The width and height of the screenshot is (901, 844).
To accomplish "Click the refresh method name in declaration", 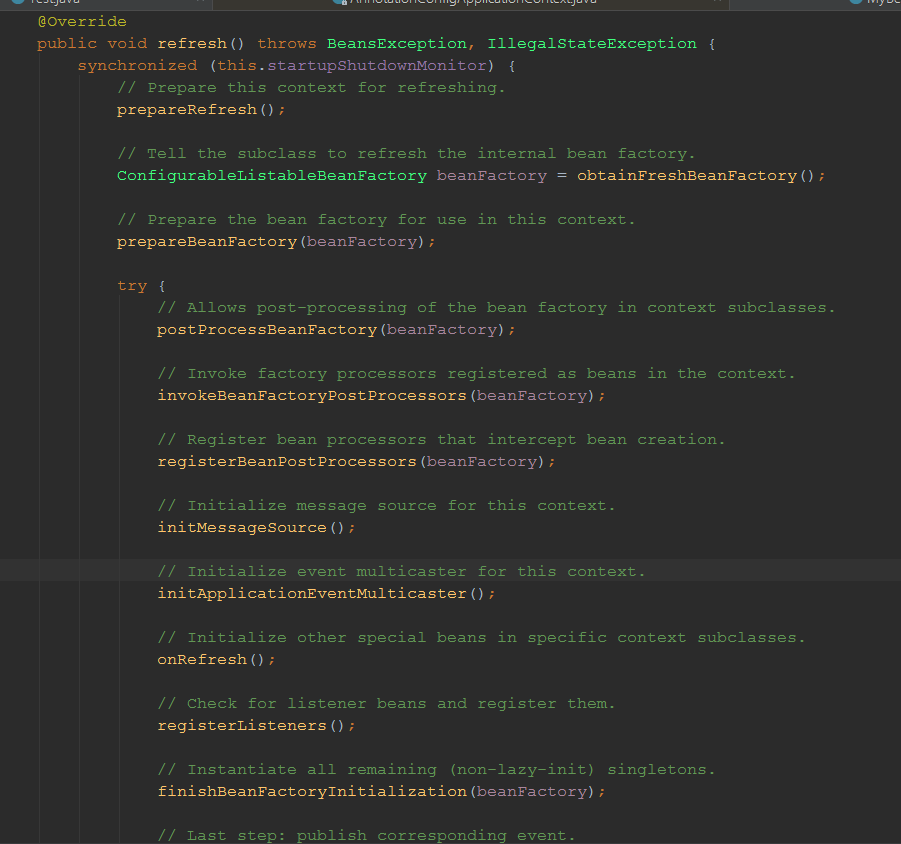I will (x=192, y=44).
